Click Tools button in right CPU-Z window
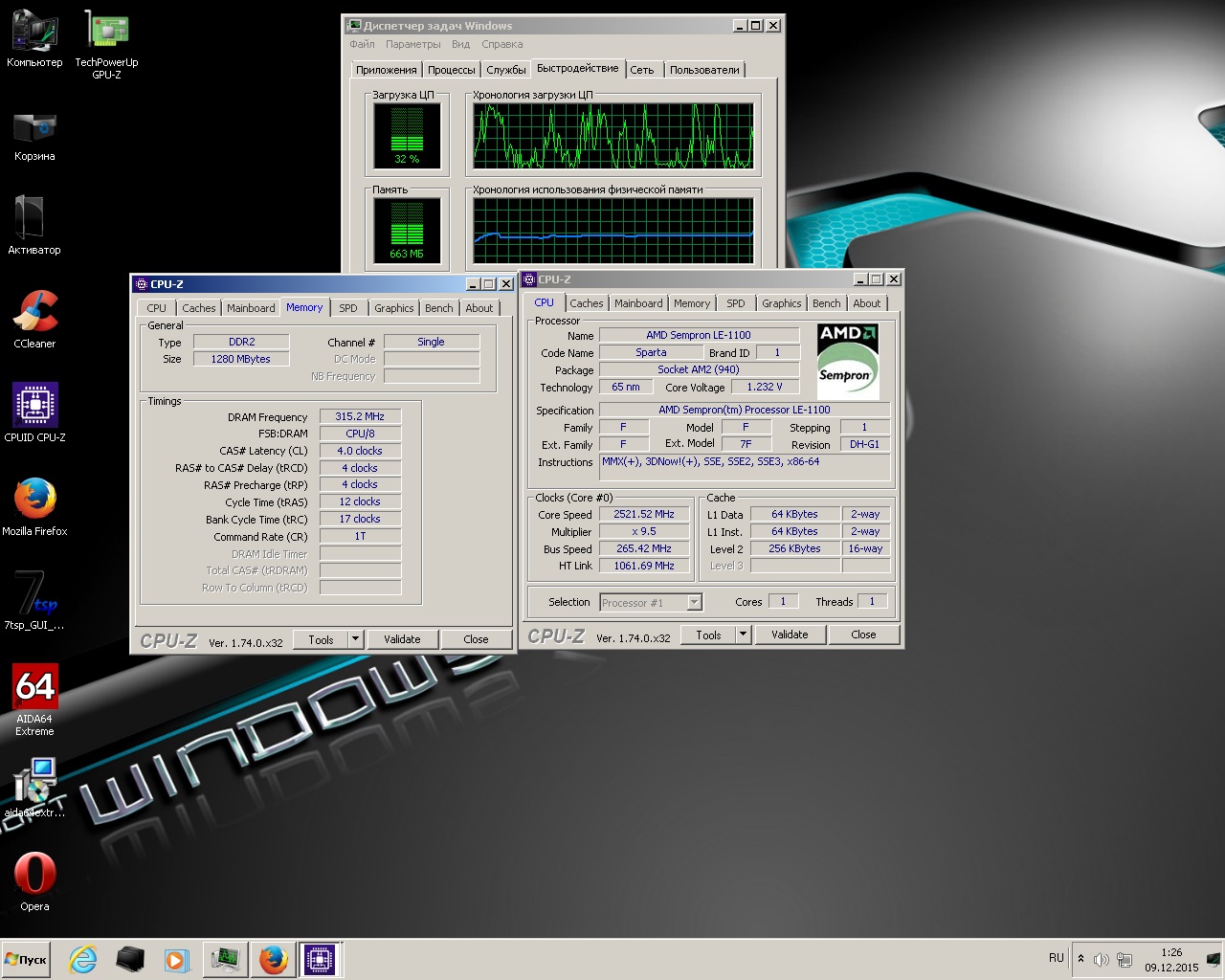The width and height of the screenshot is (1225, 980). [709, 635]
